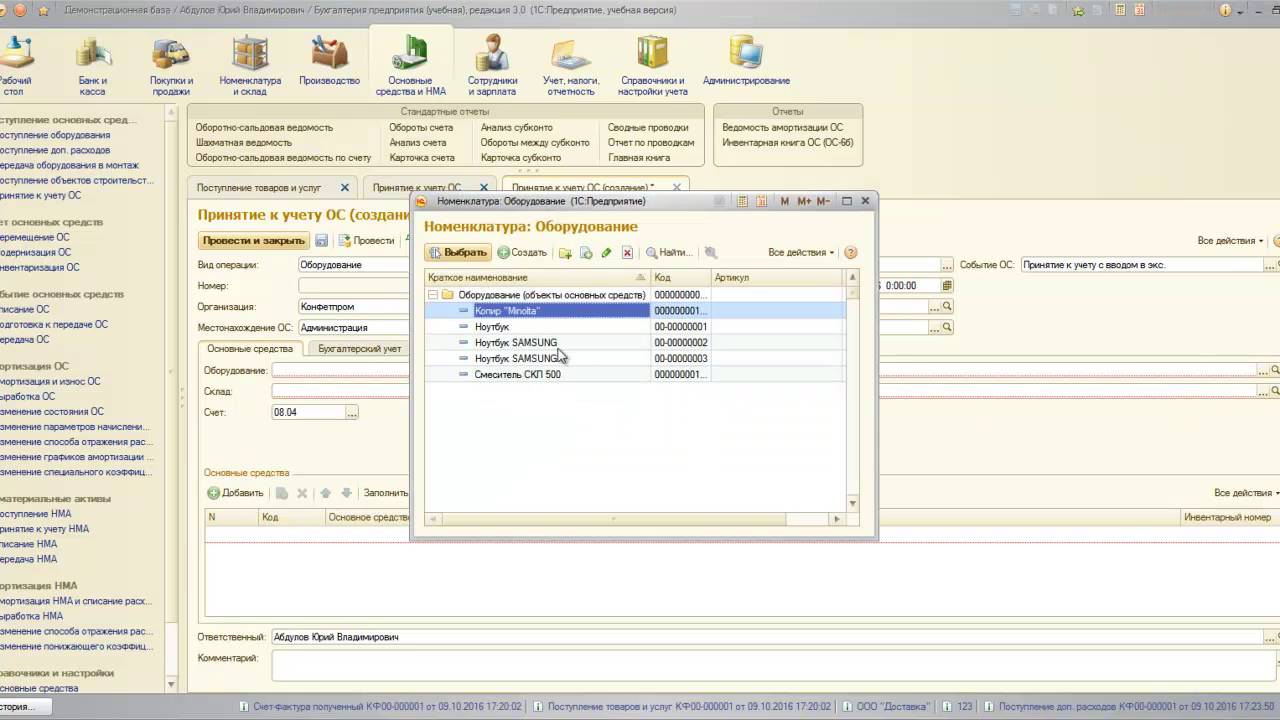This screenshot has width=1280, height=720.
Task: Click the calculator icon in dialog title bar
Action: (x=742, y=201)
